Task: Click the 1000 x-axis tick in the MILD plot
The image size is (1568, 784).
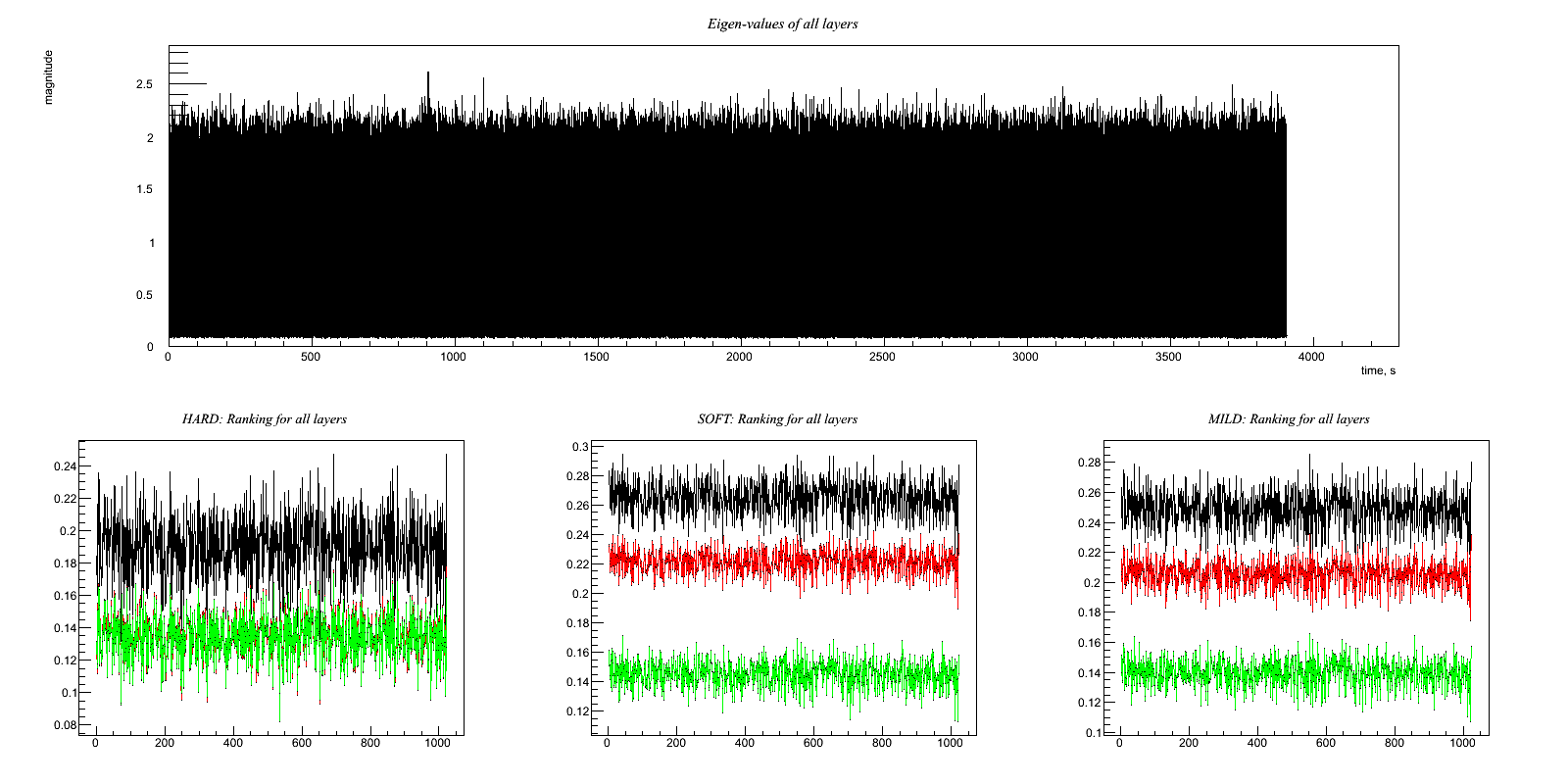Action: (x=1462, y=743)
